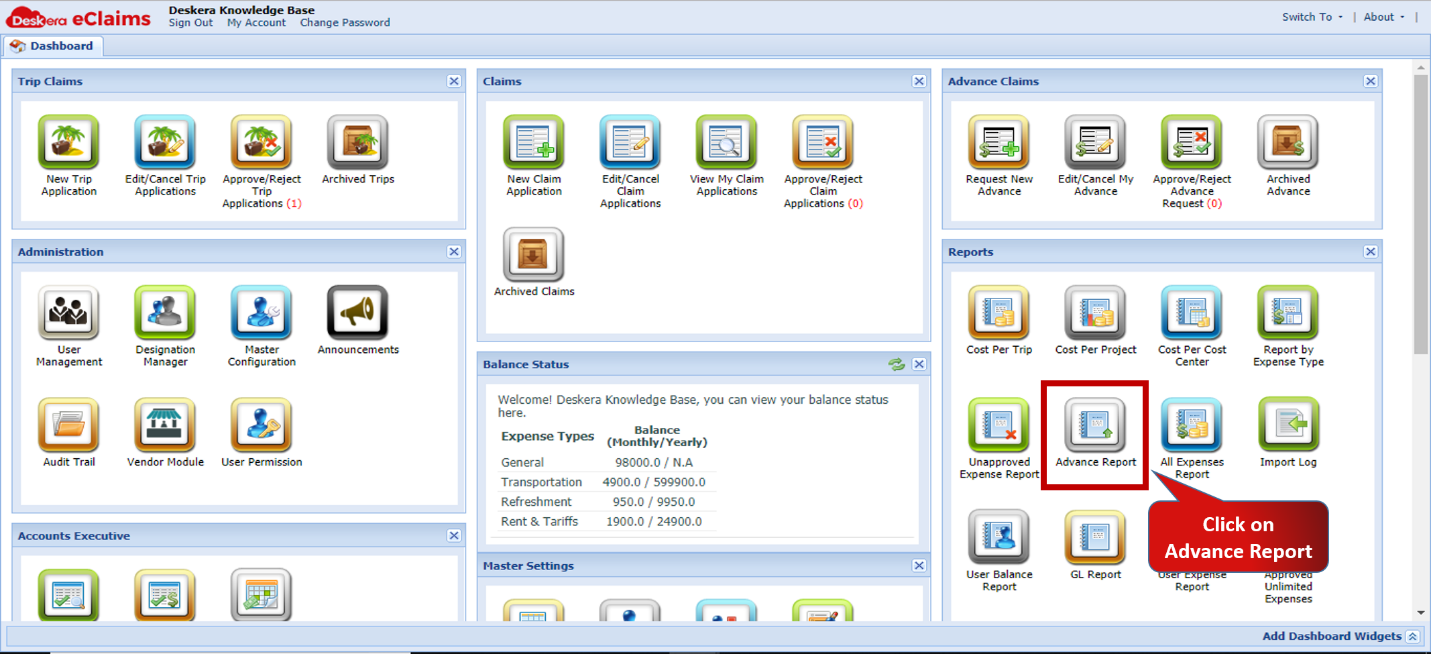Open Edit/Cancel My Advance
Viewport: 1431px width, 654px height.
coord(1095,143)
